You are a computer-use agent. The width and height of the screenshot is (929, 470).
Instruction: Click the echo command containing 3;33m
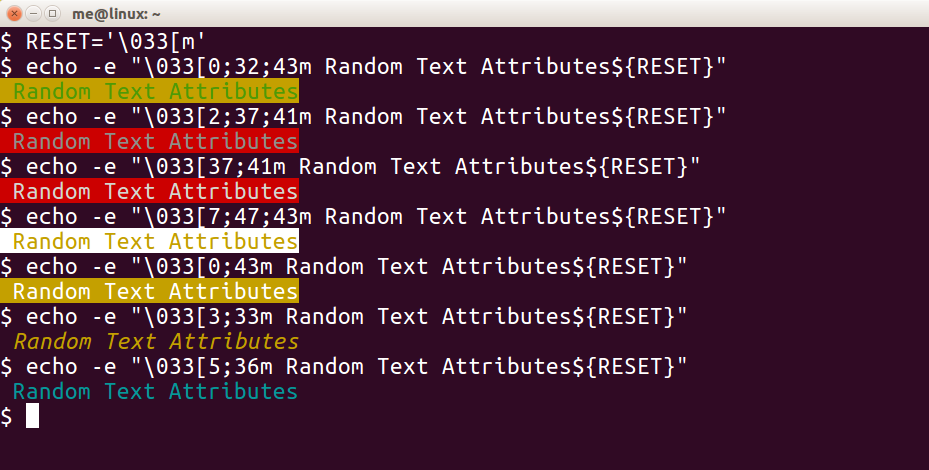[x=344, y=316]
